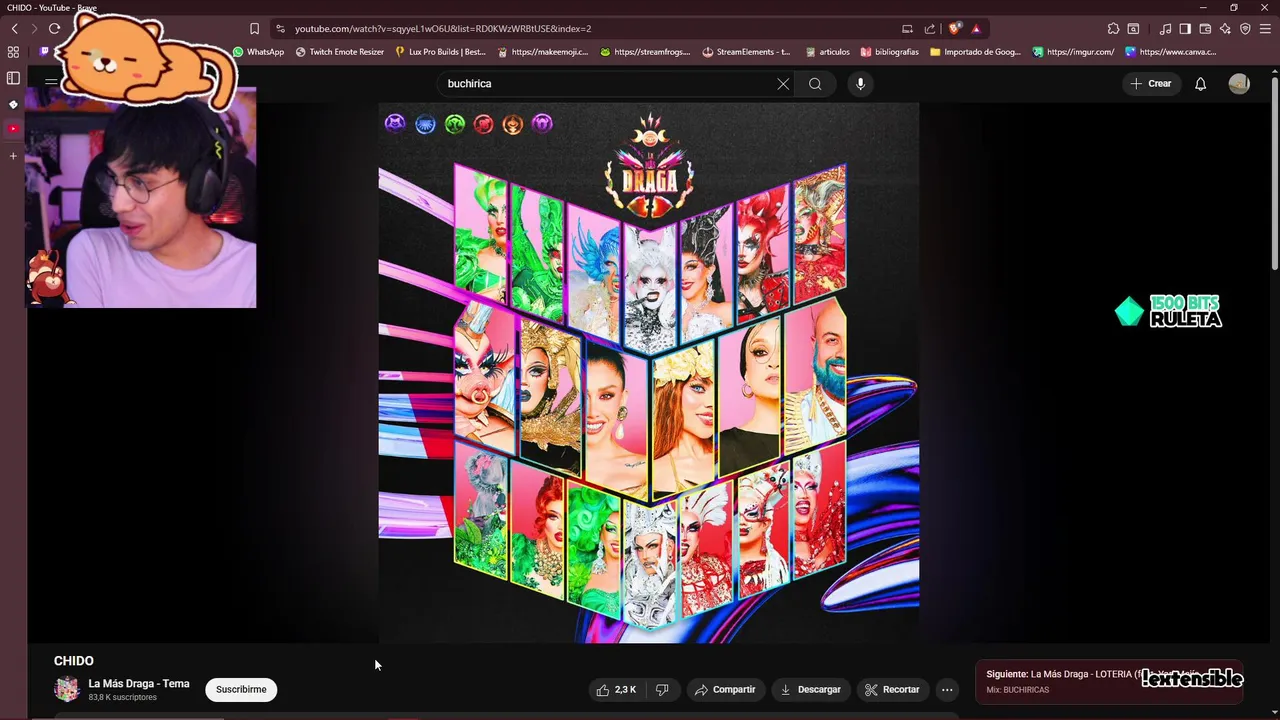Click the La Más Draga album art video

coord(648,372)
